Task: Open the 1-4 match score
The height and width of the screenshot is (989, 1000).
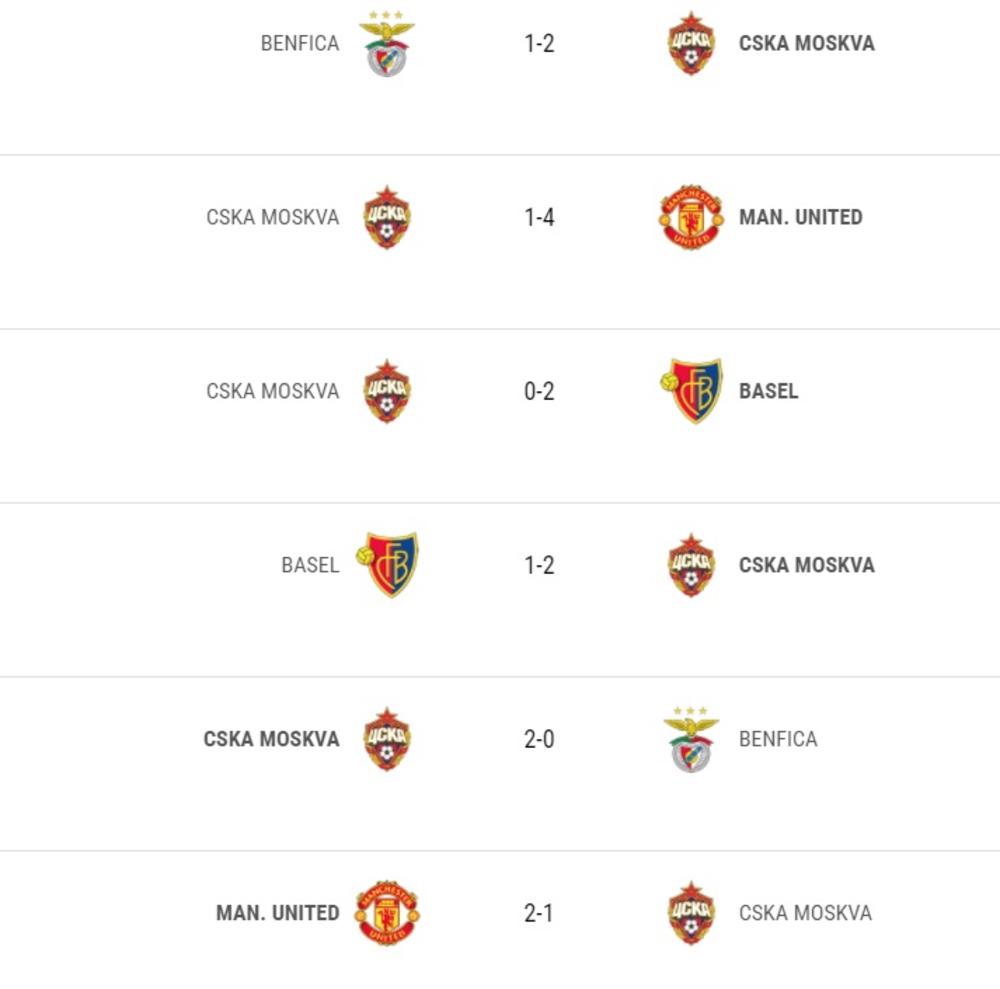Action: tap(539, 217)
